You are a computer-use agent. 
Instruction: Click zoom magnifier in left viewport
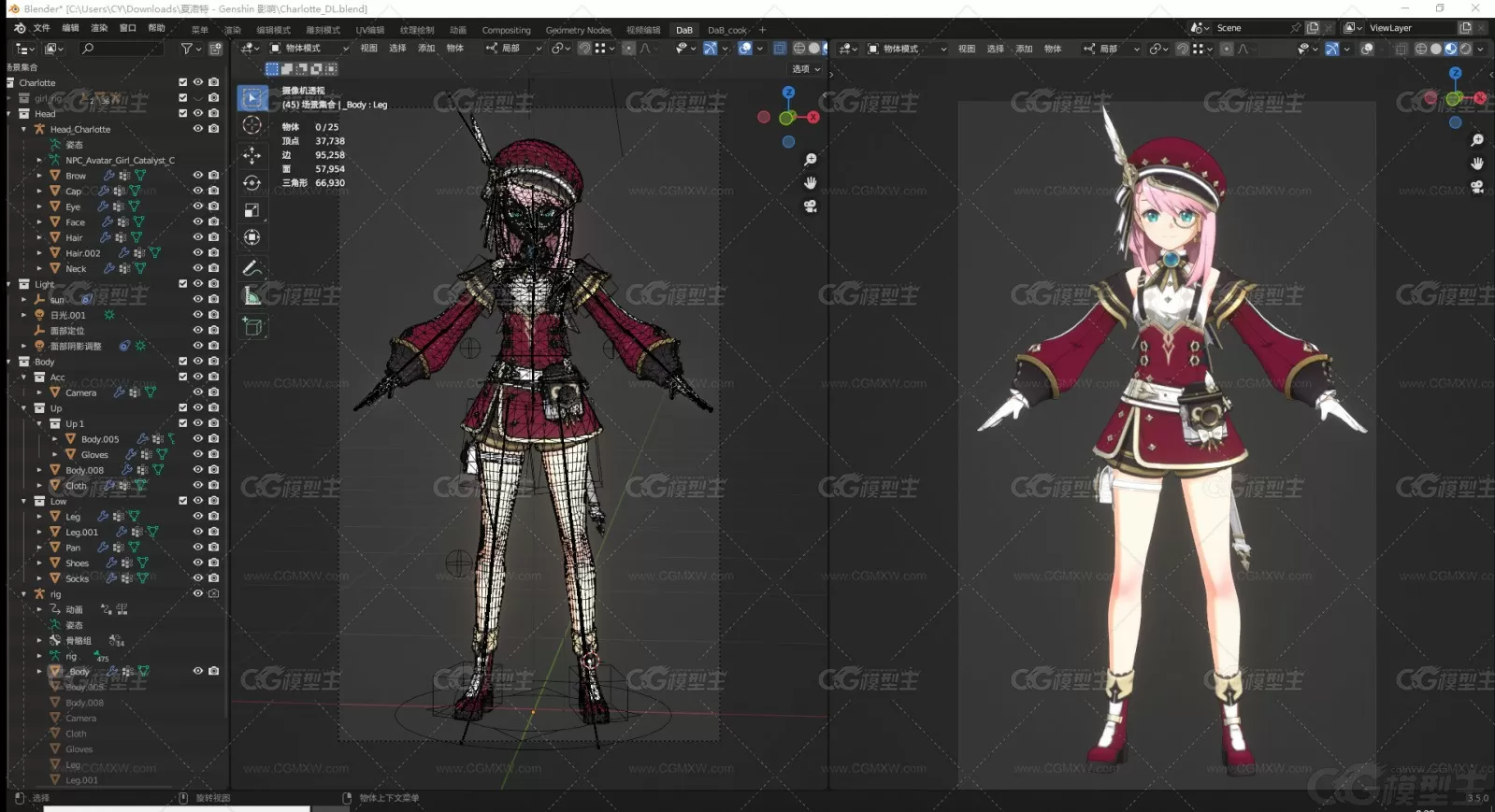pos(811,161)
